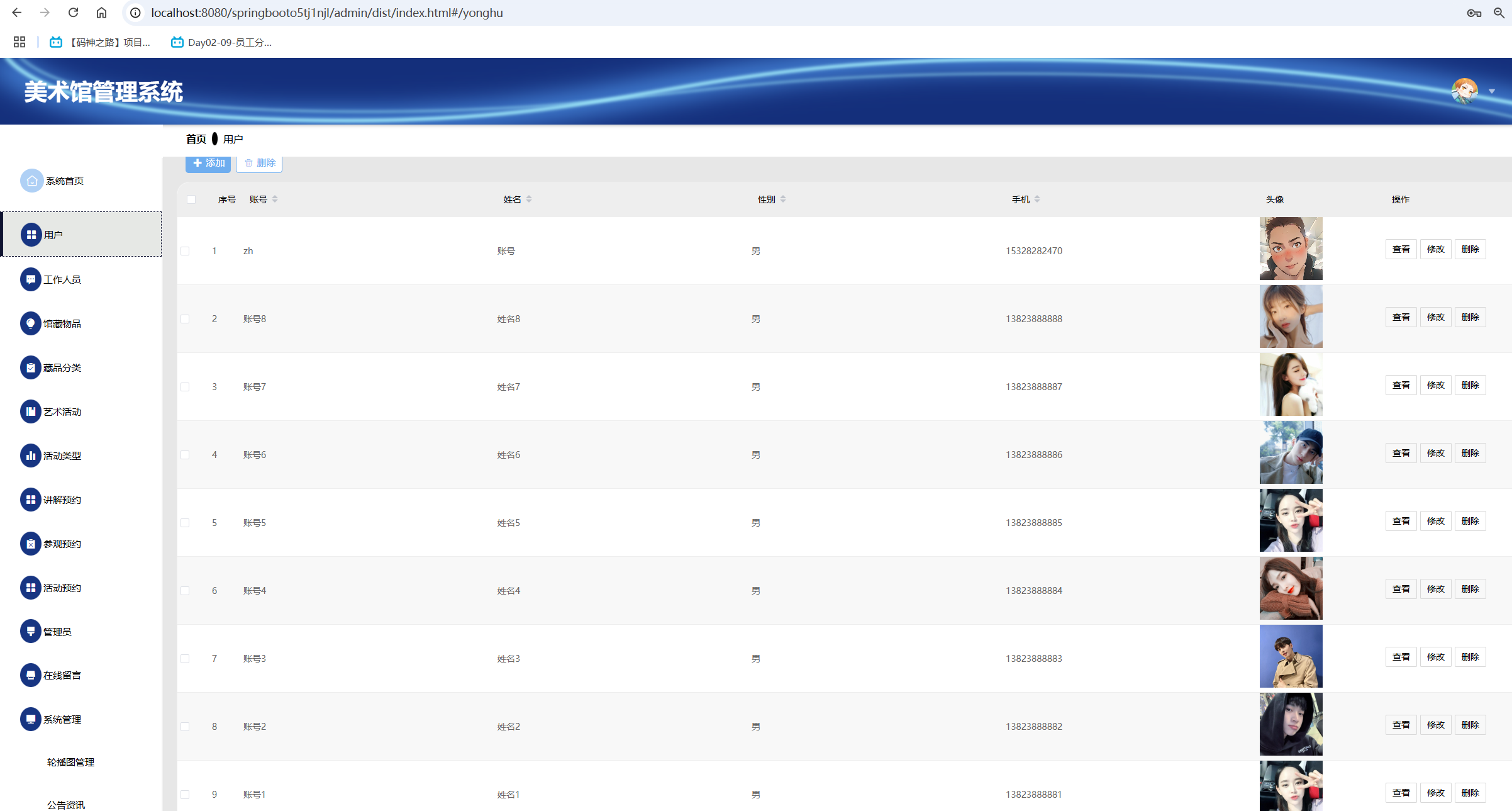Click the 系统首页 home icon in sidebar

(x=31, y=181)
